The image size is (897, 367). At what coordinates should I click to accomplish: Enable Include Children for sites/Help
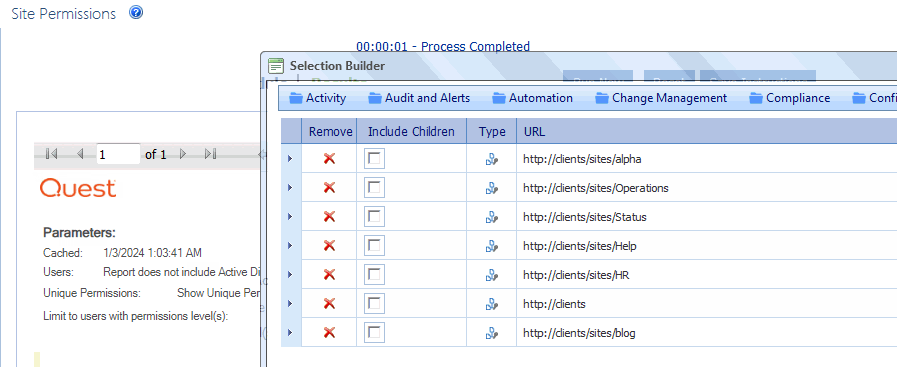[x=375, y=246]
